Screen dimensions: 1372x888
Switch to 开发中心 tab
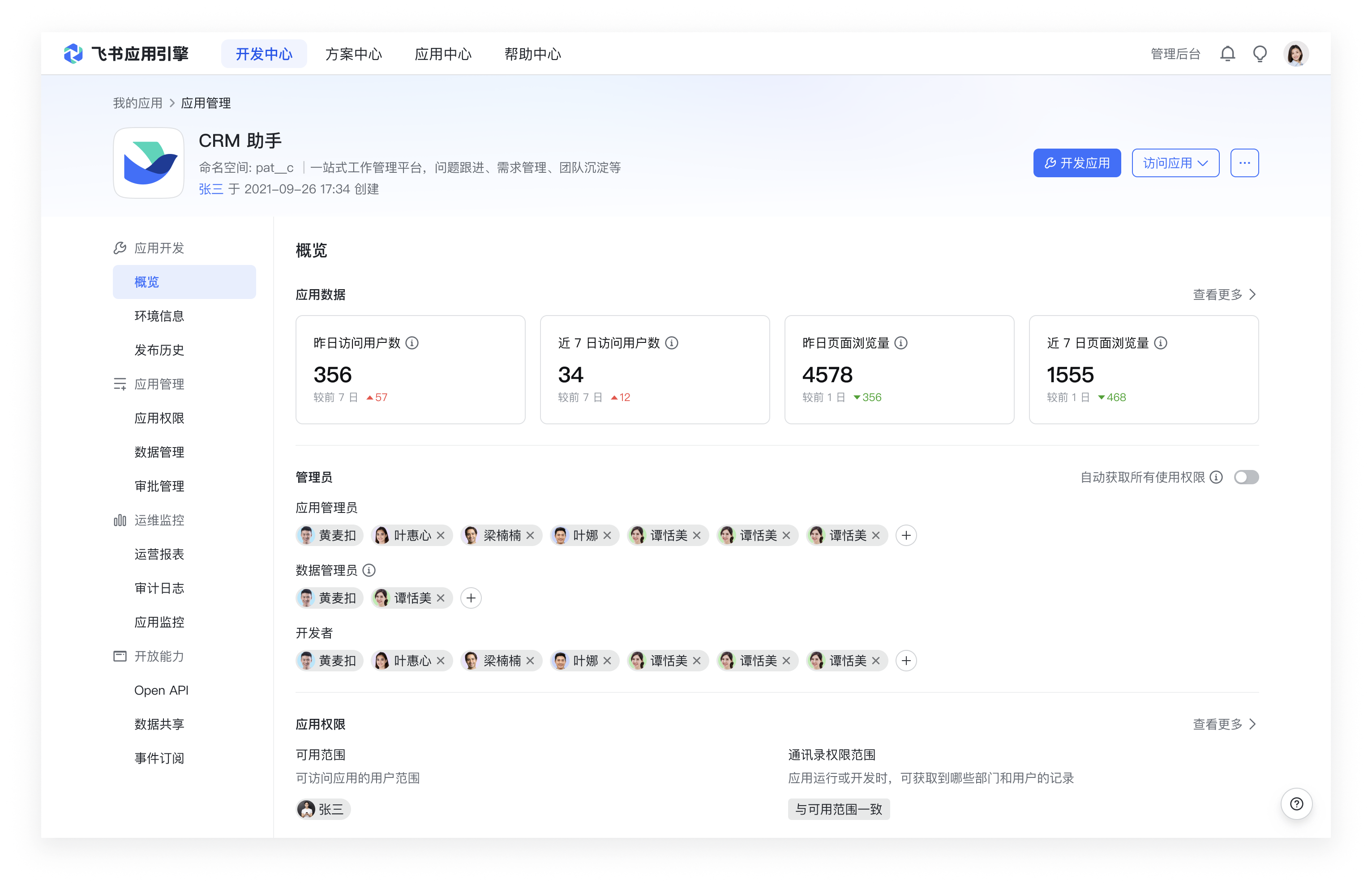(263, 54)
